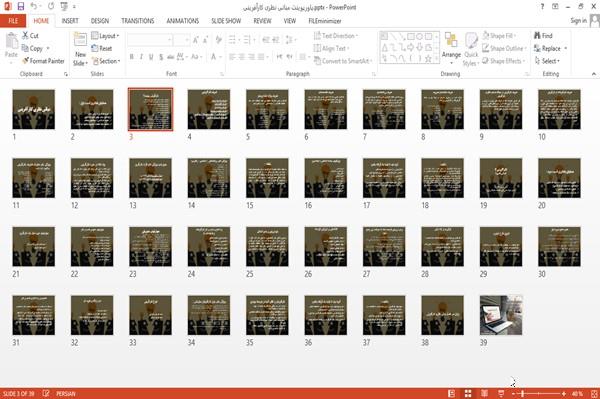This screenshot has width=600, height=399.
Task: Click the zoom in plus button
Action: click(x=564, y=394)
